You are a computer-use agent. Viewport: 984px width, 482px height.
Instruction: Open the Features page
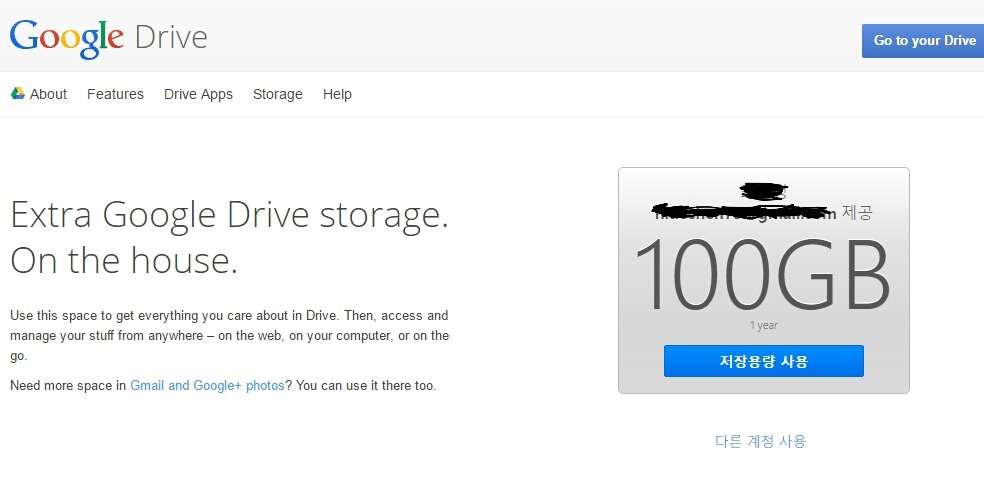coord(115,94)
